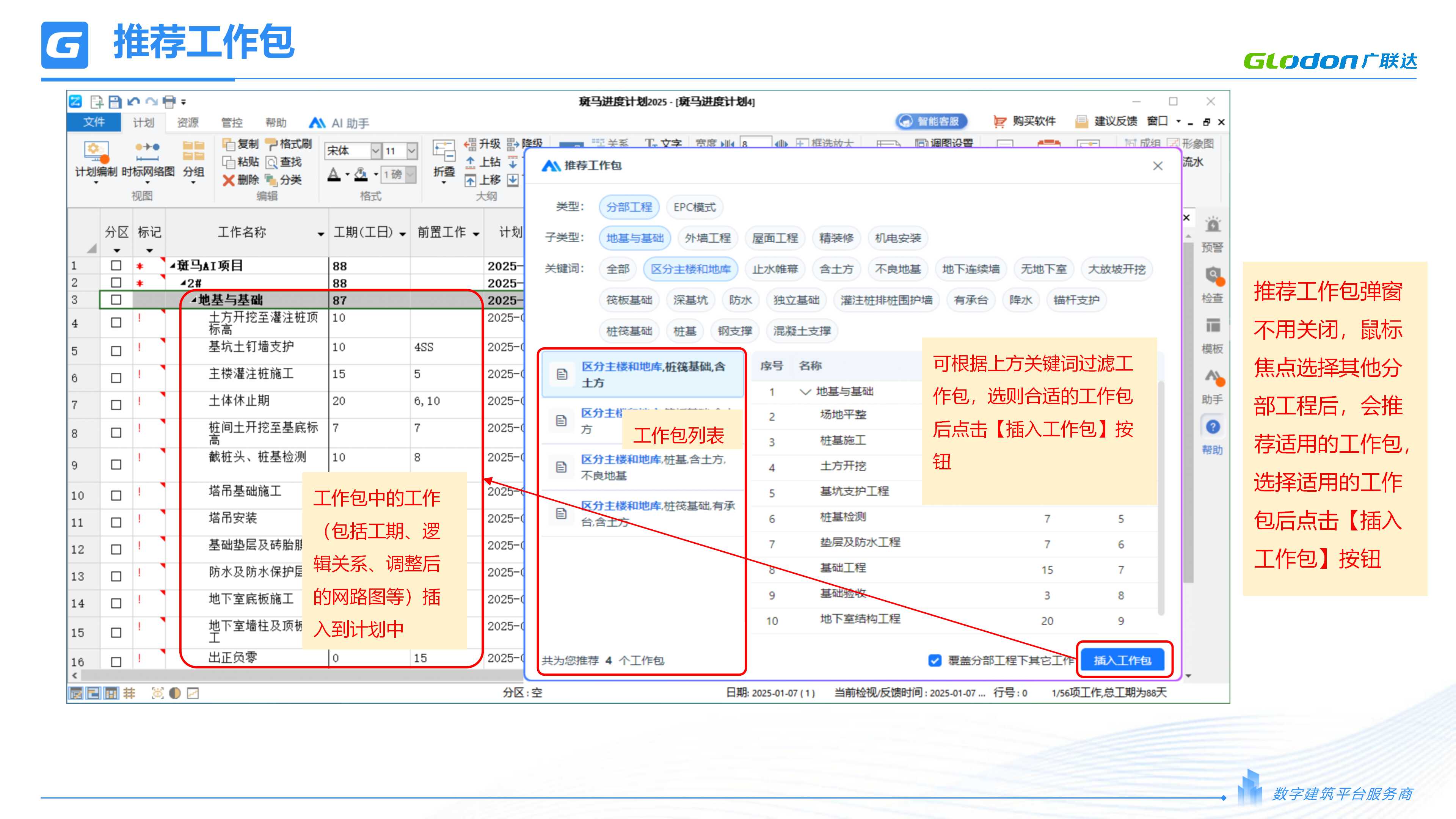Image resolution: width=1456 pixels, height=819 pixels.
Task: Tick the checkbox for row 2 2#
Action: tap(116, 282)
